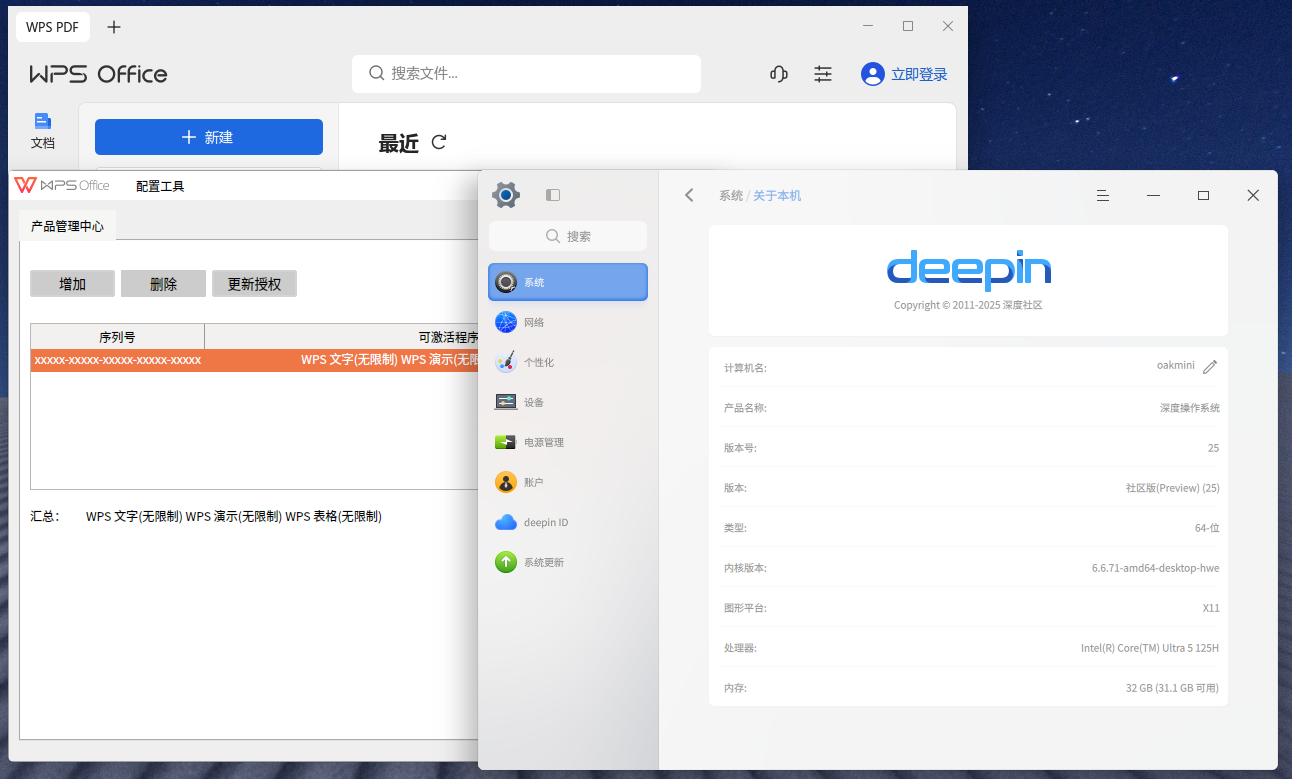Open 账户 settings category

(x=568, y=482)
